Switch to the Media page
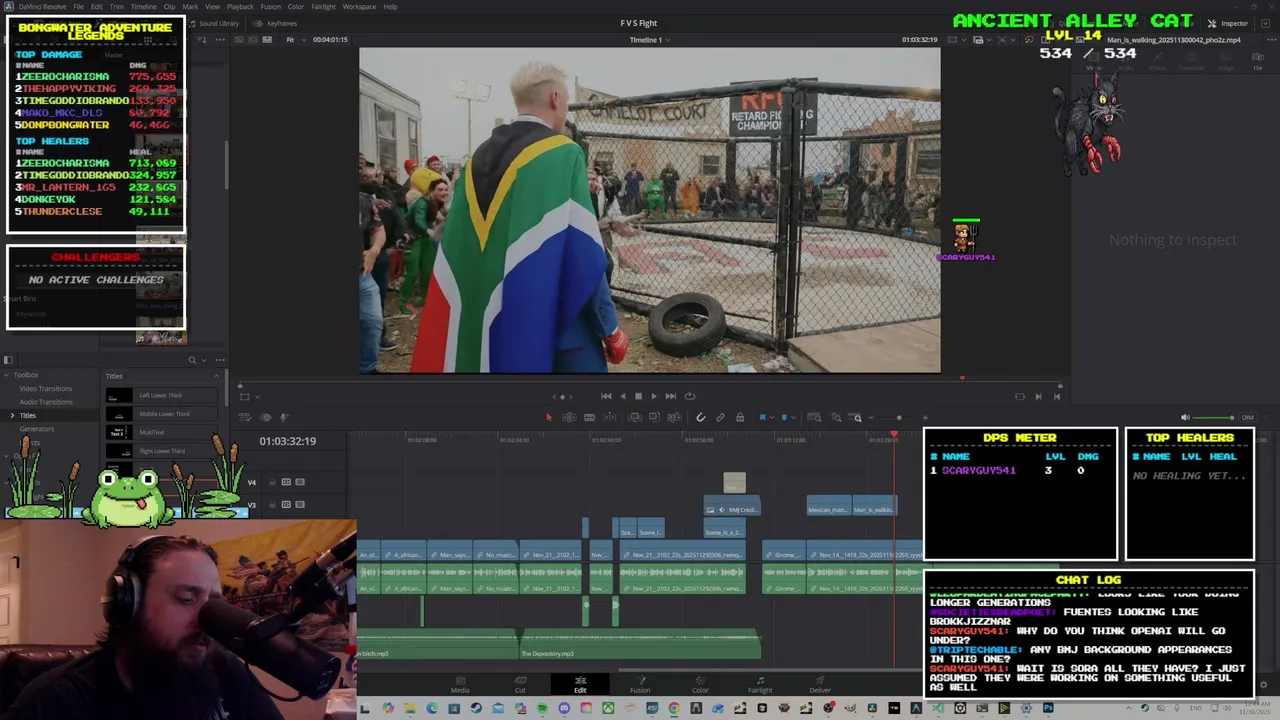1280x720 pixels. (x=460, y=685)
